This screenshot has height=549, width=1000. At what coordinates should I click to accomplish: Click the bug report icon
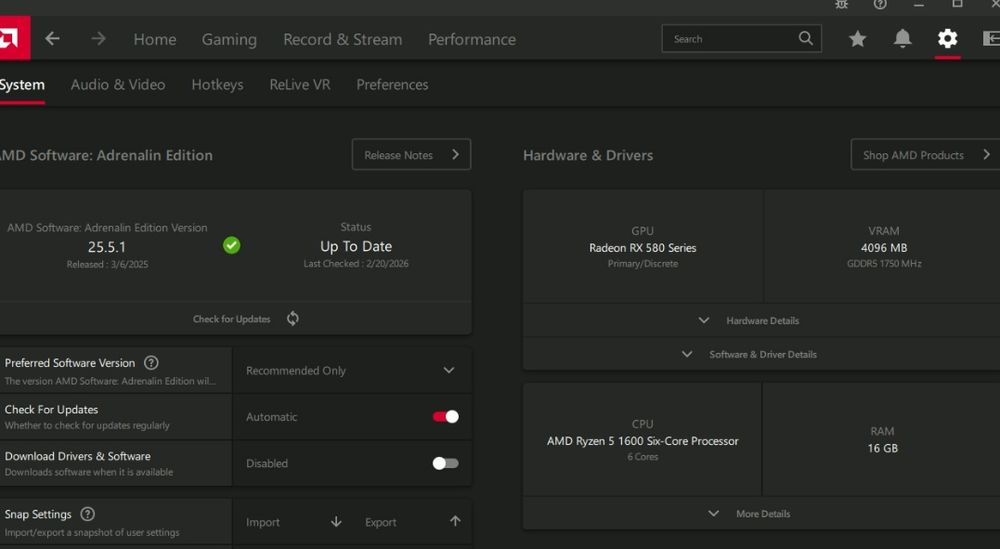(x=841, y=5)
